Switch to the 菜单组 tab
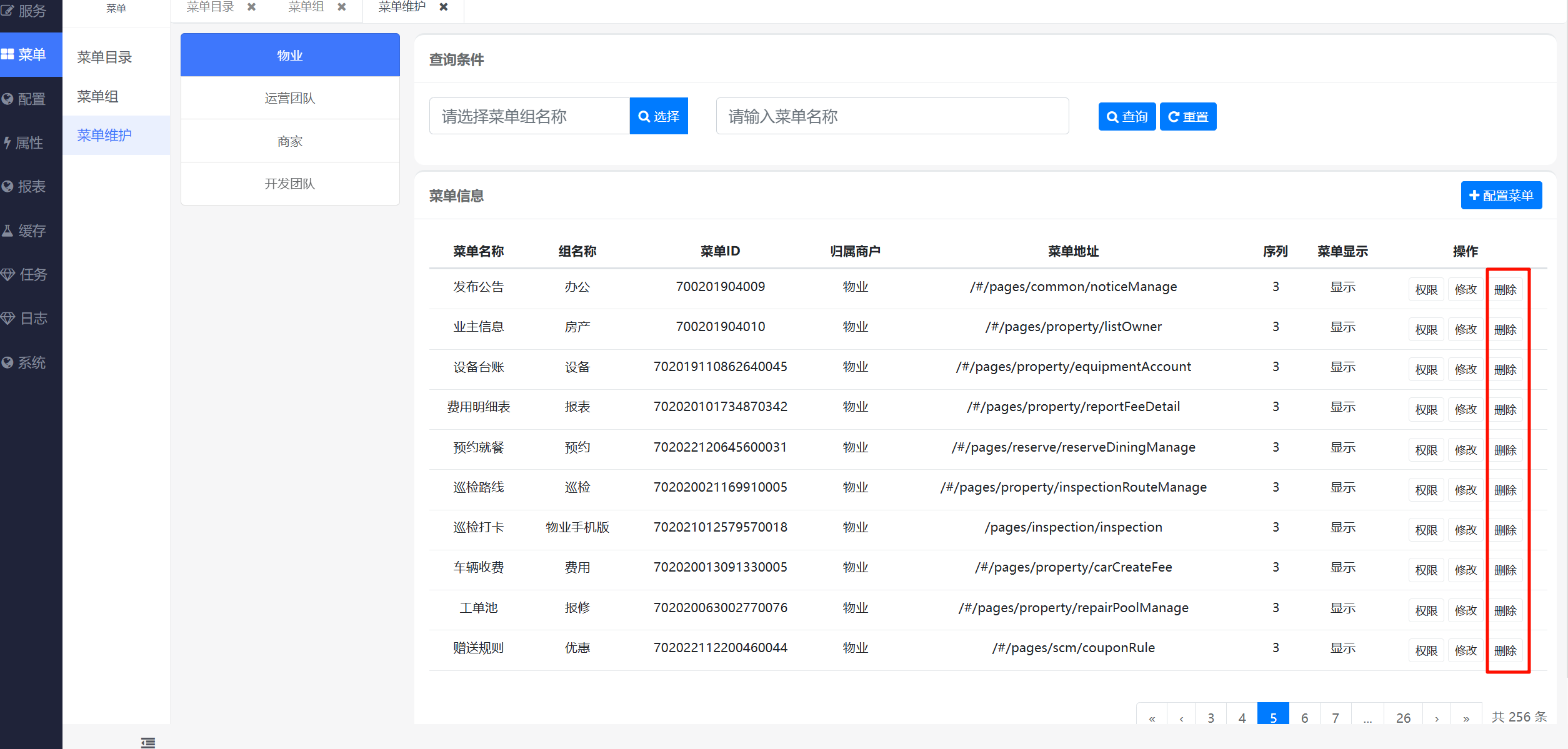The height and width of the screenshot is (749, 1568). click(306, 7)
